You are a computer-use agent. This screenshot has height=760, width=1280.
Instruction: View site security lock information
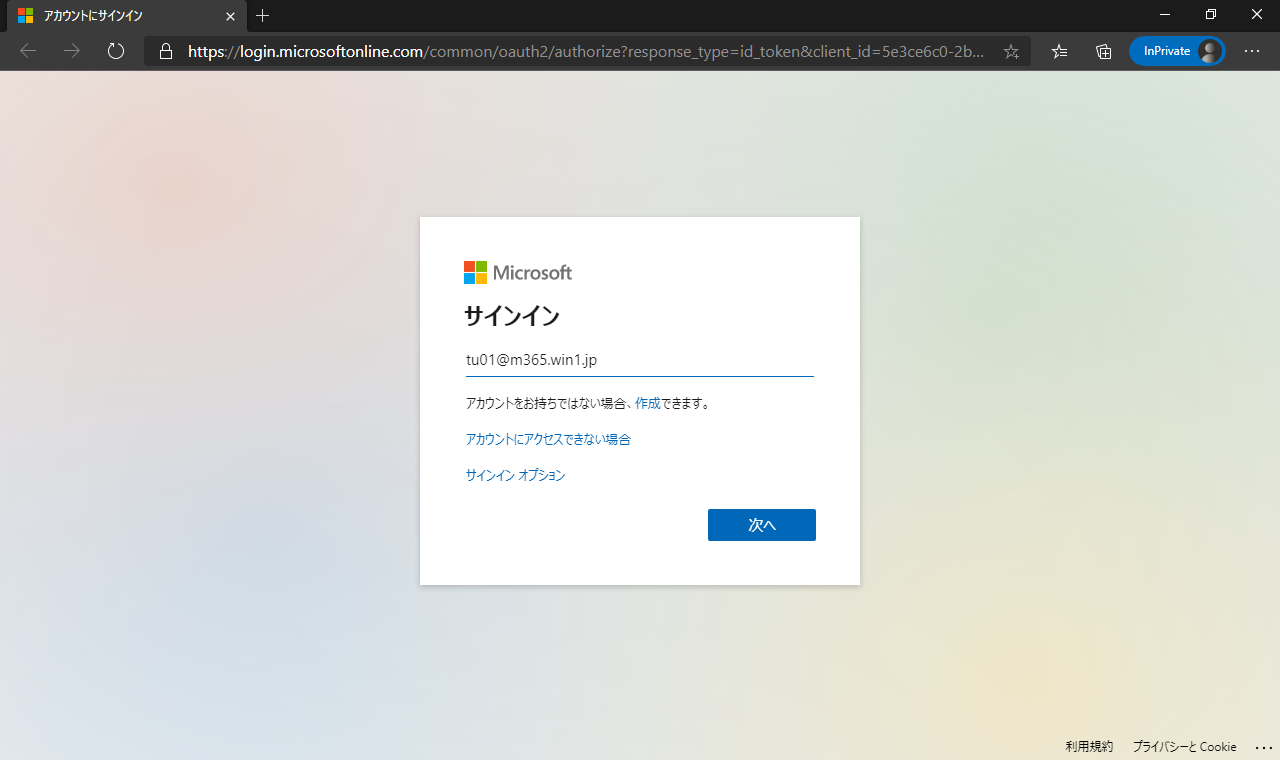166,51
